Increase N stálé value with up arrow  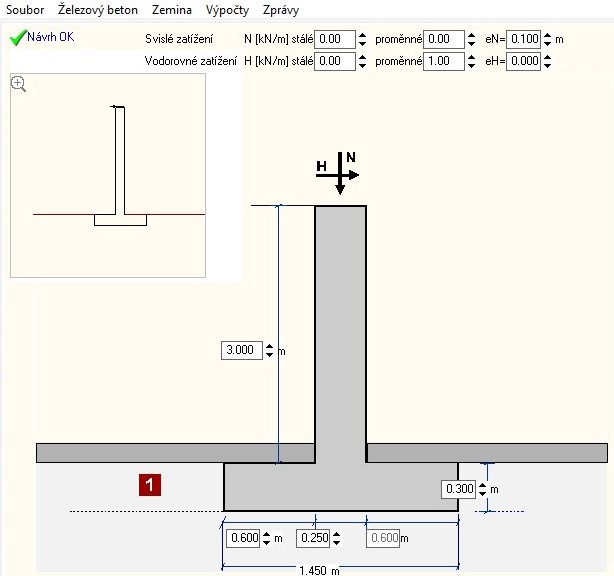(x=362, y=35)
